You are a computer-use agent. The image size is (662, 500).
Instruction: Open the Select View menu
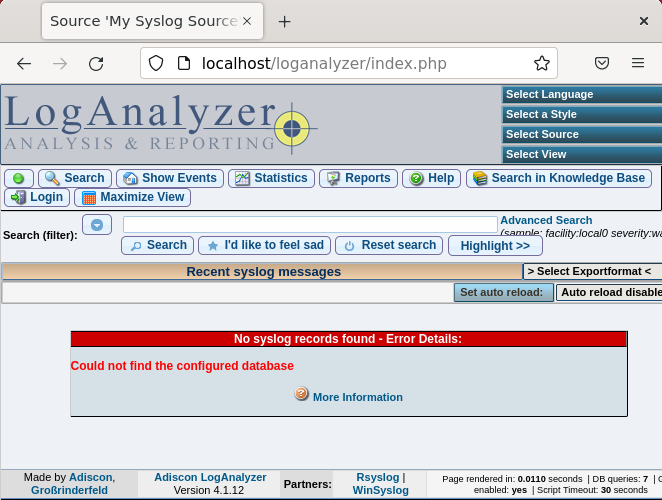tap(582, 155)
